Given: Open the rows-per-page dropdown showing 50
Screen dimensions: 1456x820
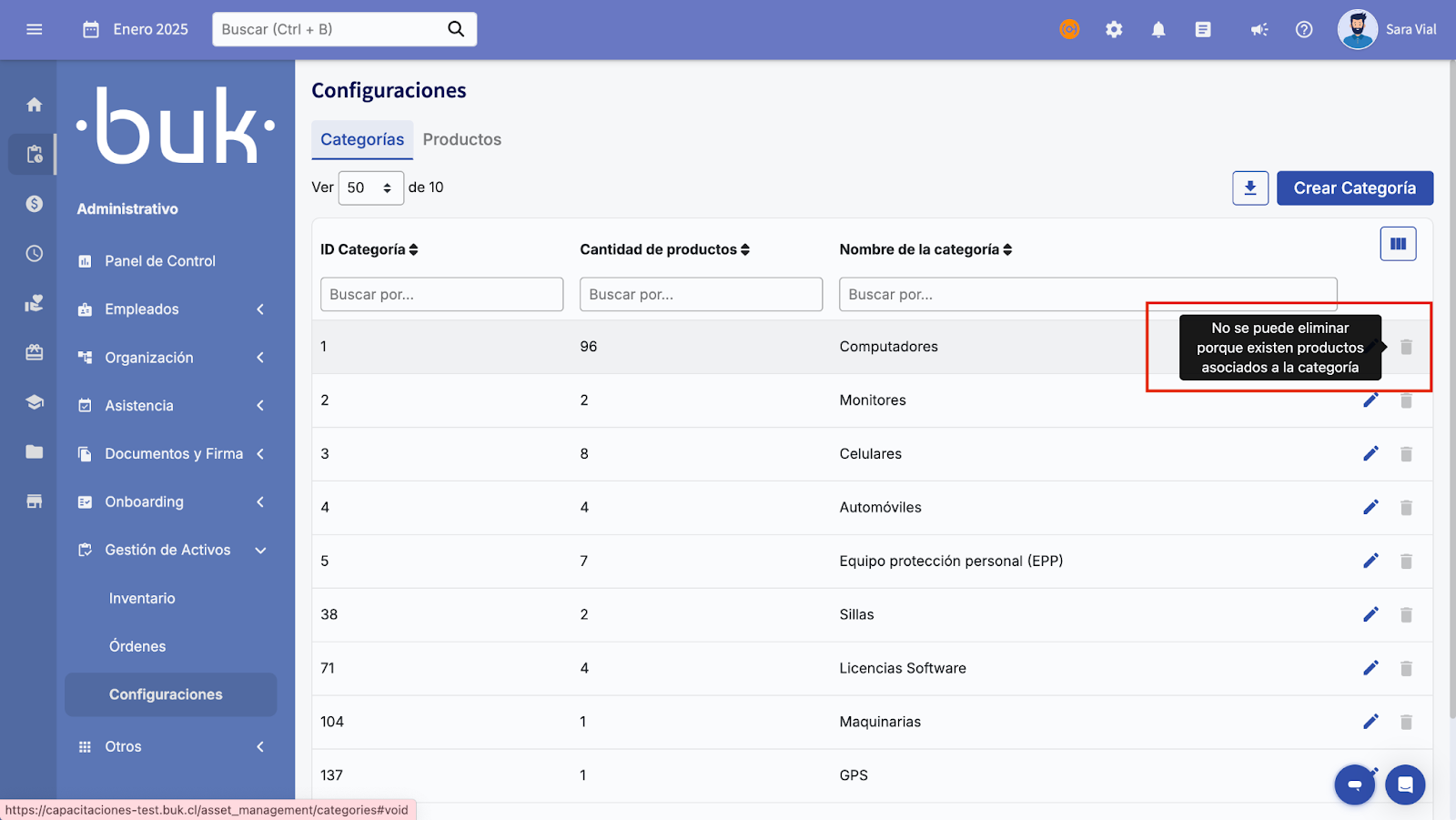Looking at the screenshot, I should point(370,188).
